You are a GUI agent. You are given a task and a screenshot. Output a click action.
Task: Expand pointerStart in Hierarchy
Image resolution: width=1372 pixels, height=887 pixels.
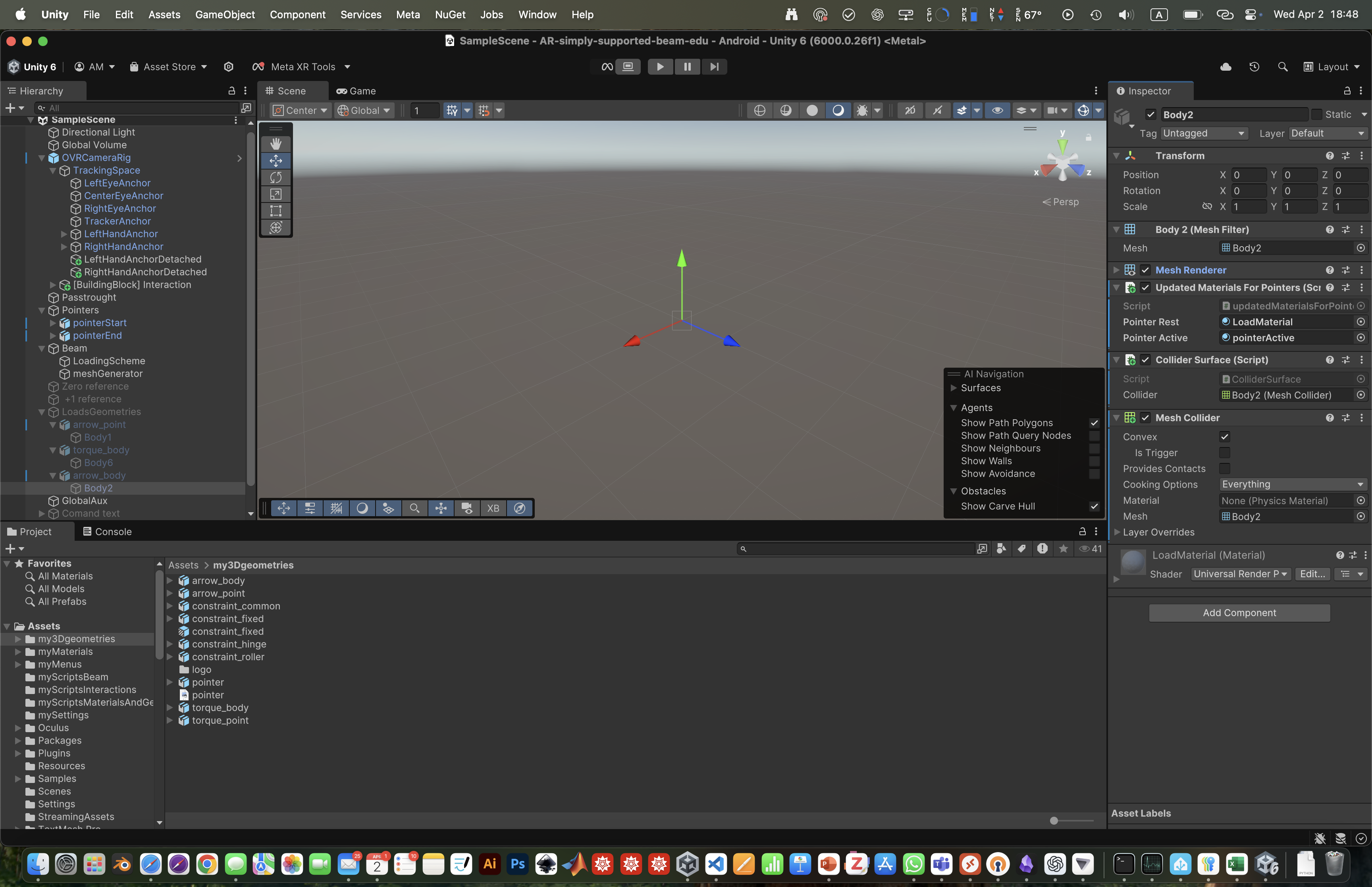pos(53,322)
